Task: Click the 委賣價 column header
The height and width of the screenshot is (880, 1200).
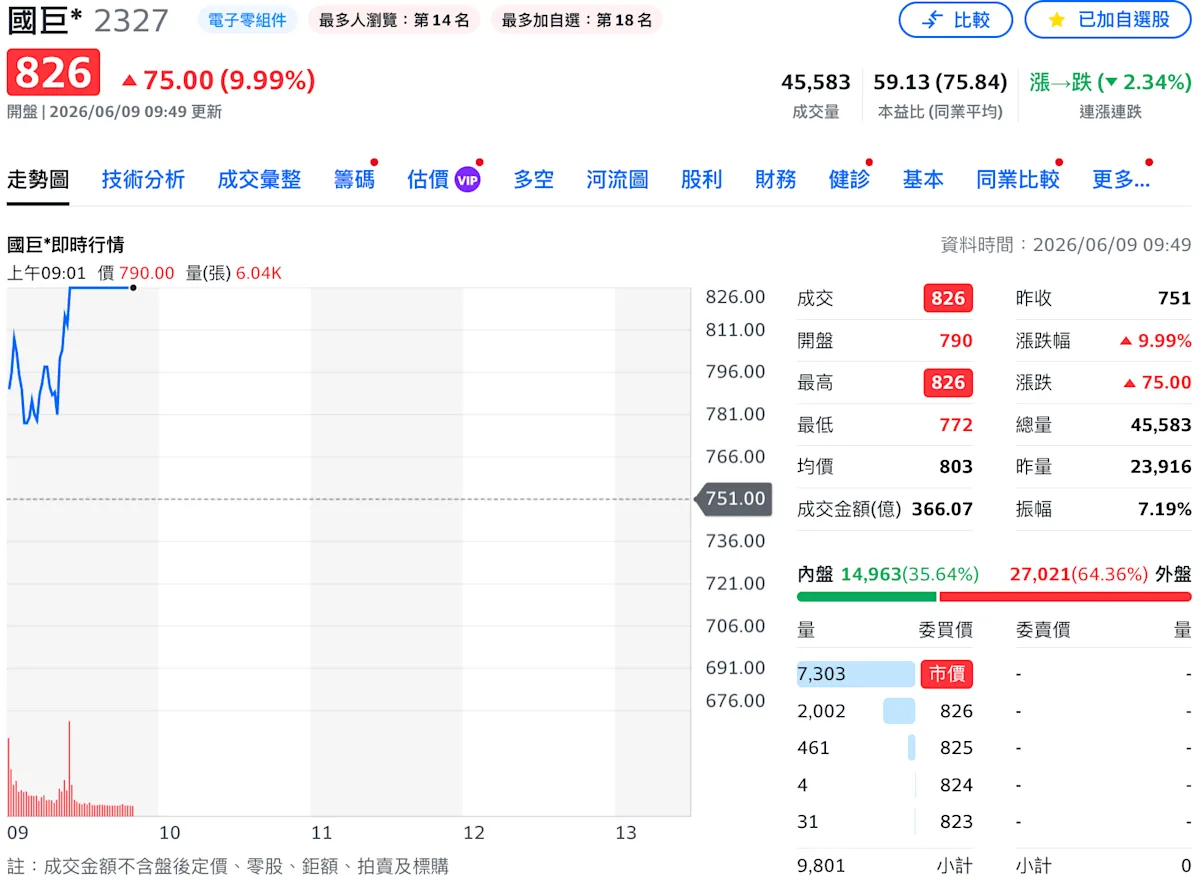Action: click(x=1043, y=630)
